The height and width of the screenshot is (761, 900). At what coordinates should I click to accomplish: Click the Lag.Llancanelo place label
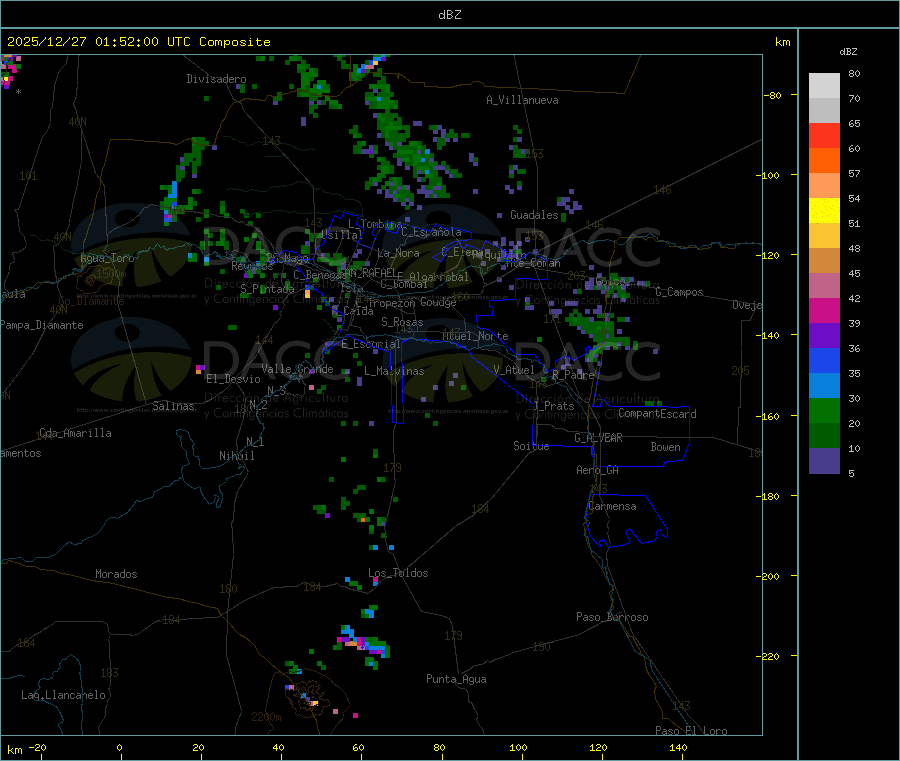coord(64,695)
